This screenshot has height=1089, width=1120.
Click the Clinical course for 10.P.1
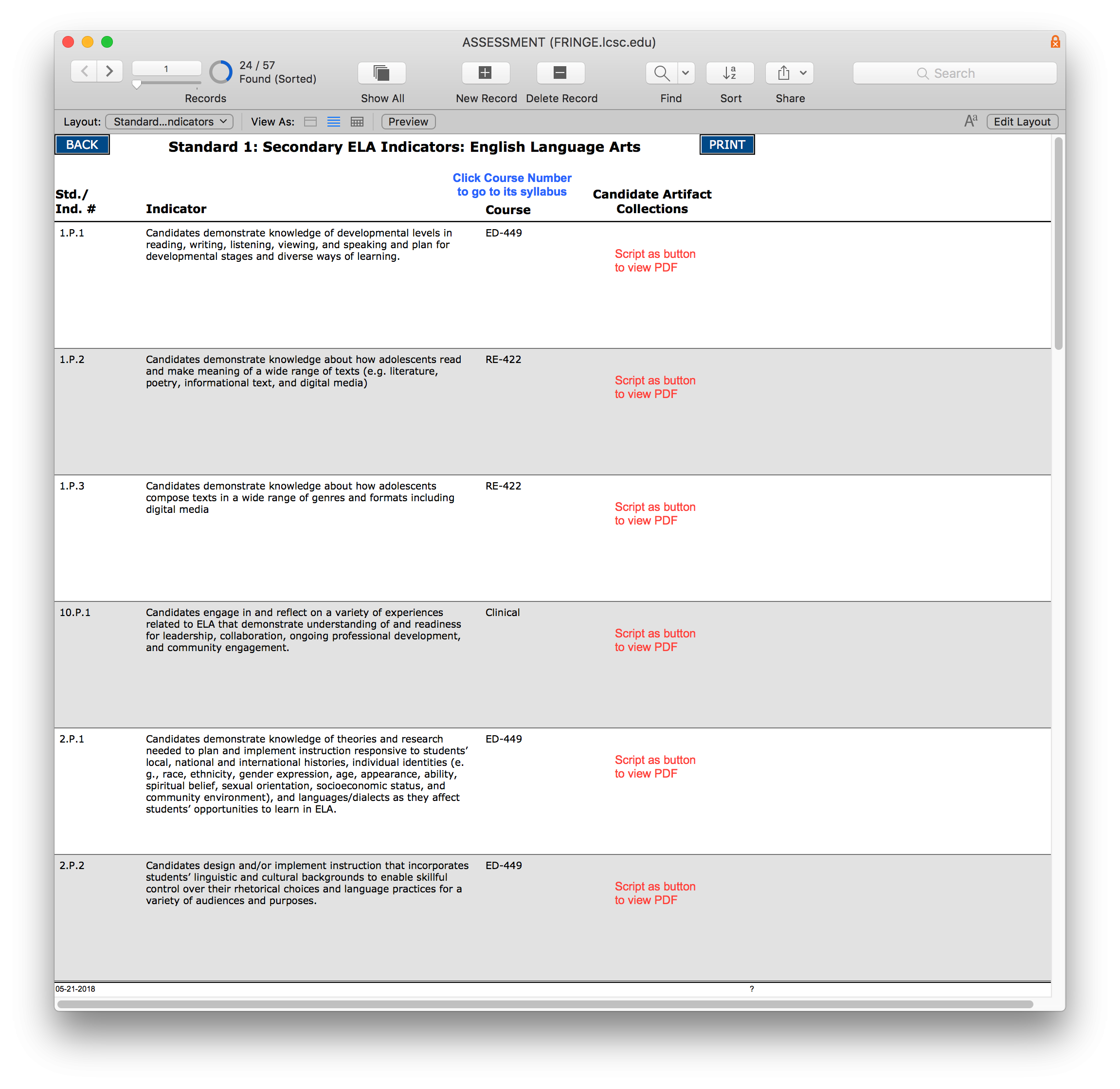502,612
